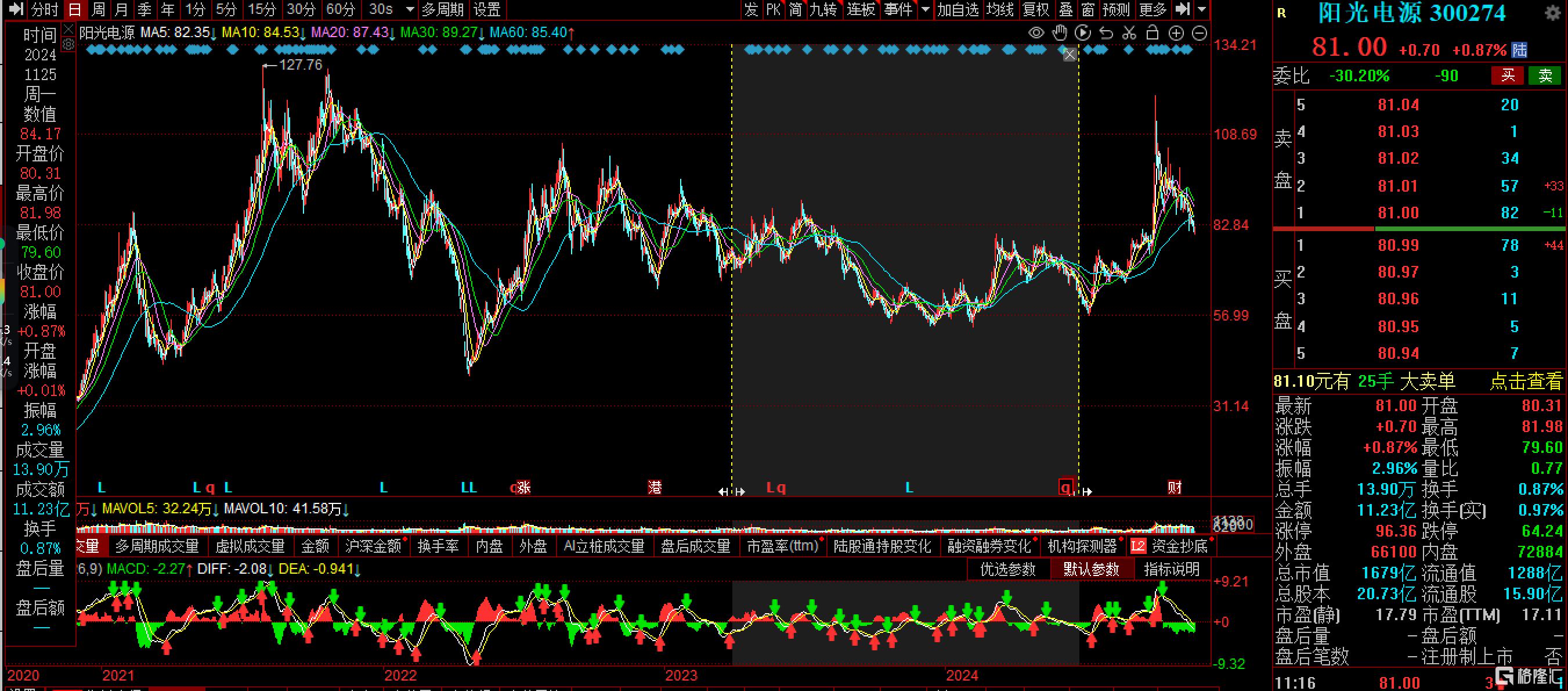This screenshot has height=691, width=1568.
Task: Select the 陆股通持股变化 indicator tab
Action: pos(882,546)
